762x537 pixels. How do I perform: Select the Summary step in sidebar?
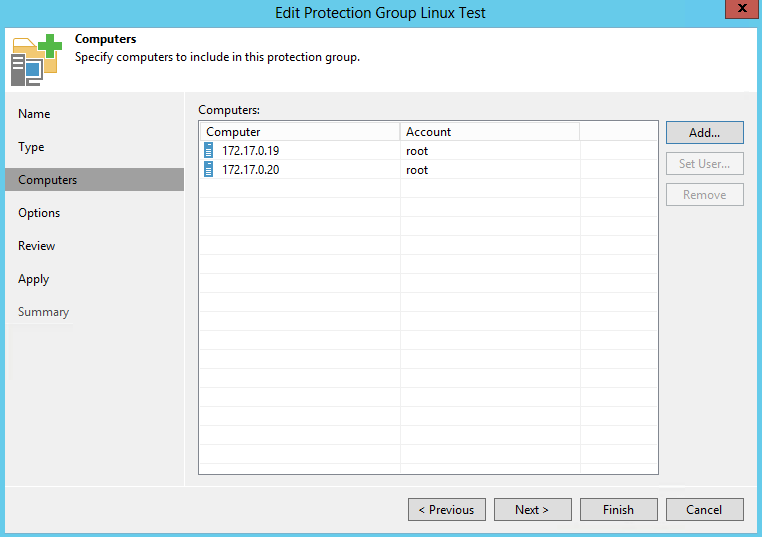click(x=43, y=312)
